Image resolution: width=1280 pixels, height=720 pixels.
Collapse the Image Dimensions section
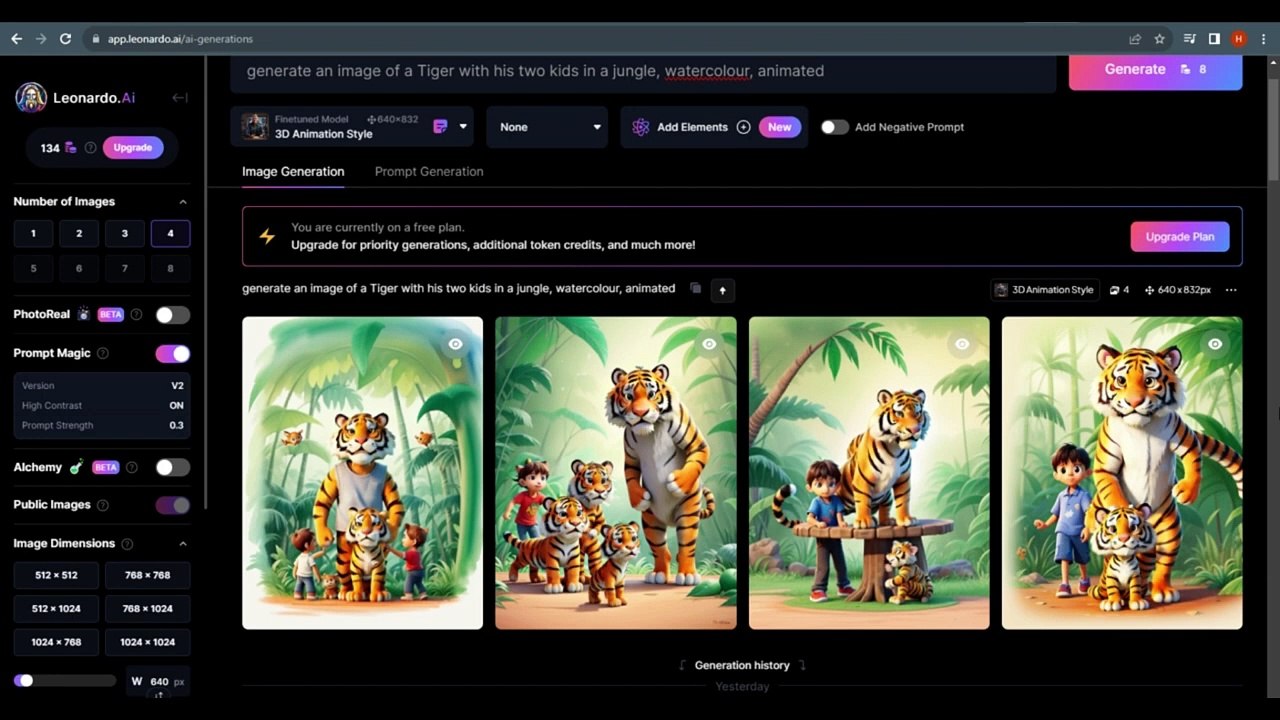point(183,544)
